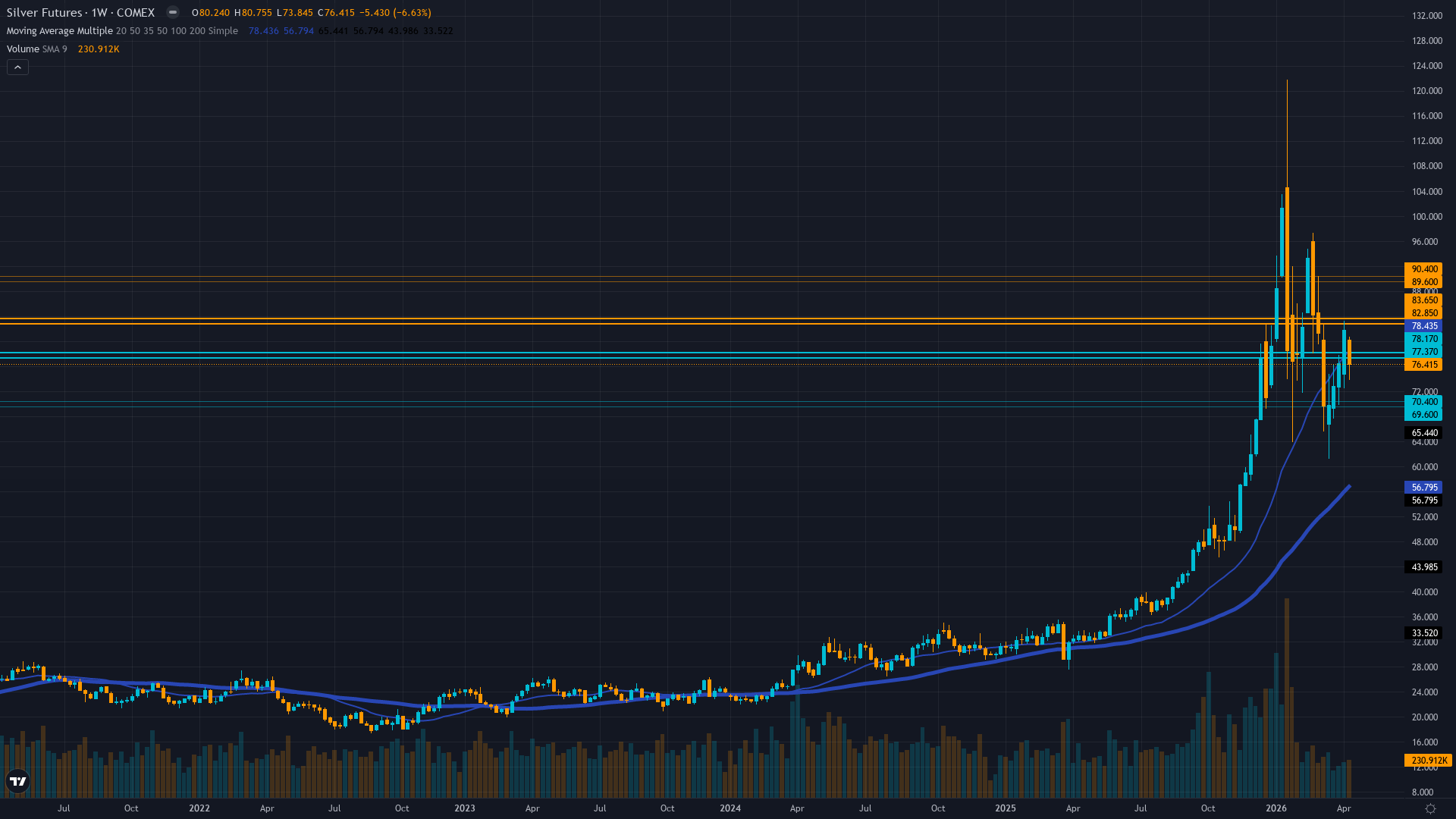The image size is (1456, 819).
Task: Click the 76.415 last price label on the scale
Action: [1423, 365]
